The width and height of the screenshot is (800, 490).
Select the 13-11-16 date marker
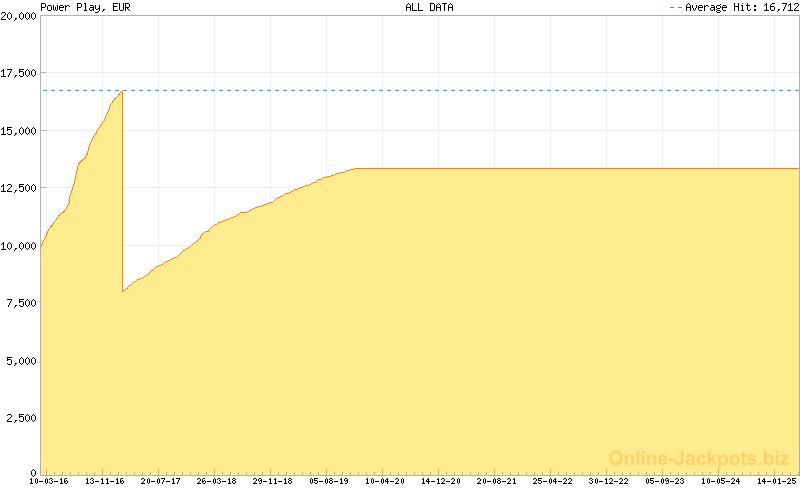(x=104, y=481)
